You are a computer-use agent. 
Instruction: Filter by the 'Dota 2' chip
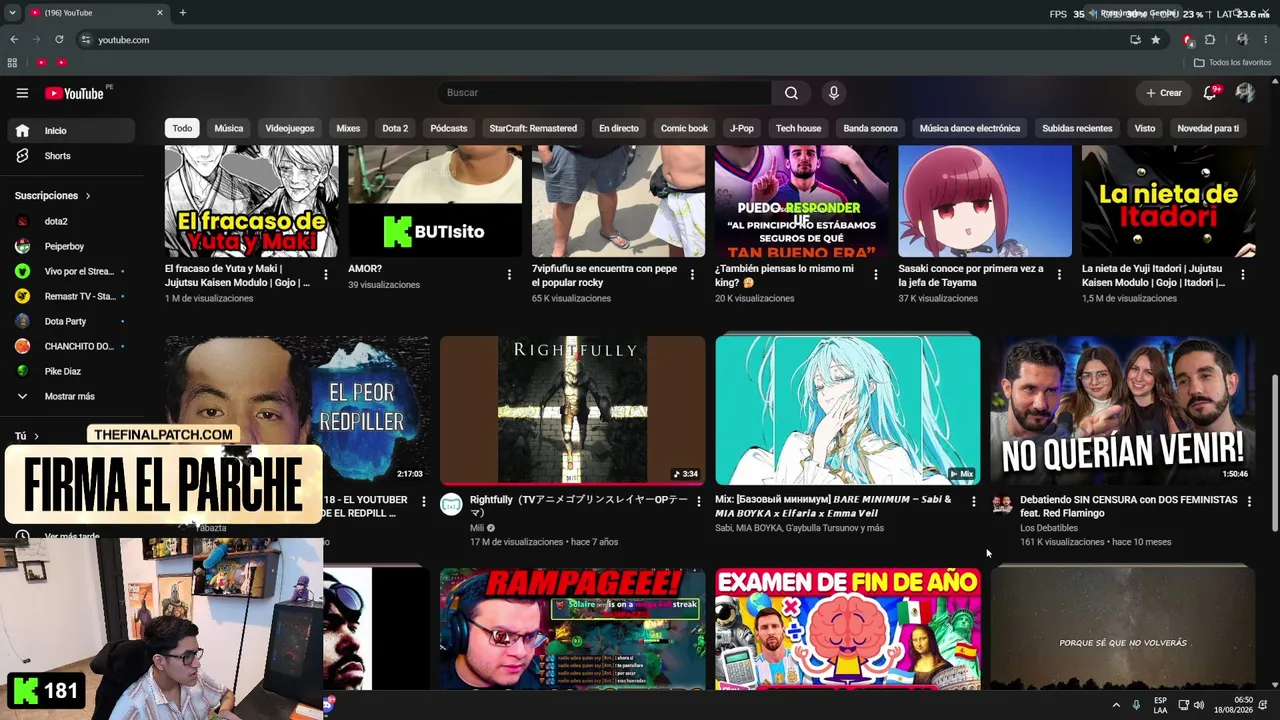(395, 128)
